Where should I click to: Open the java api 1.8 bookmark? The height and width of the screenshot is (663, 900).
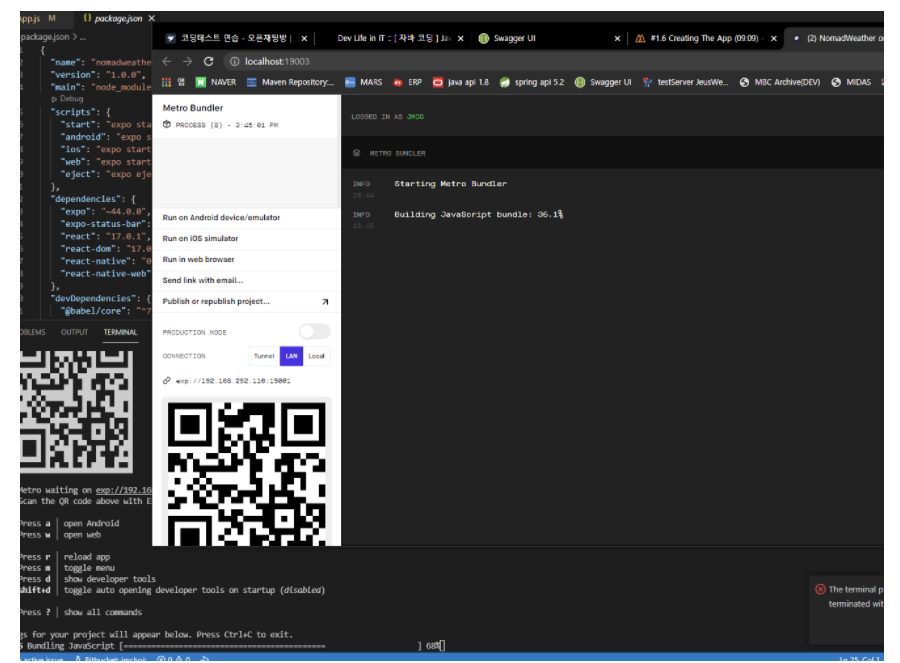(x=460, y=82)
